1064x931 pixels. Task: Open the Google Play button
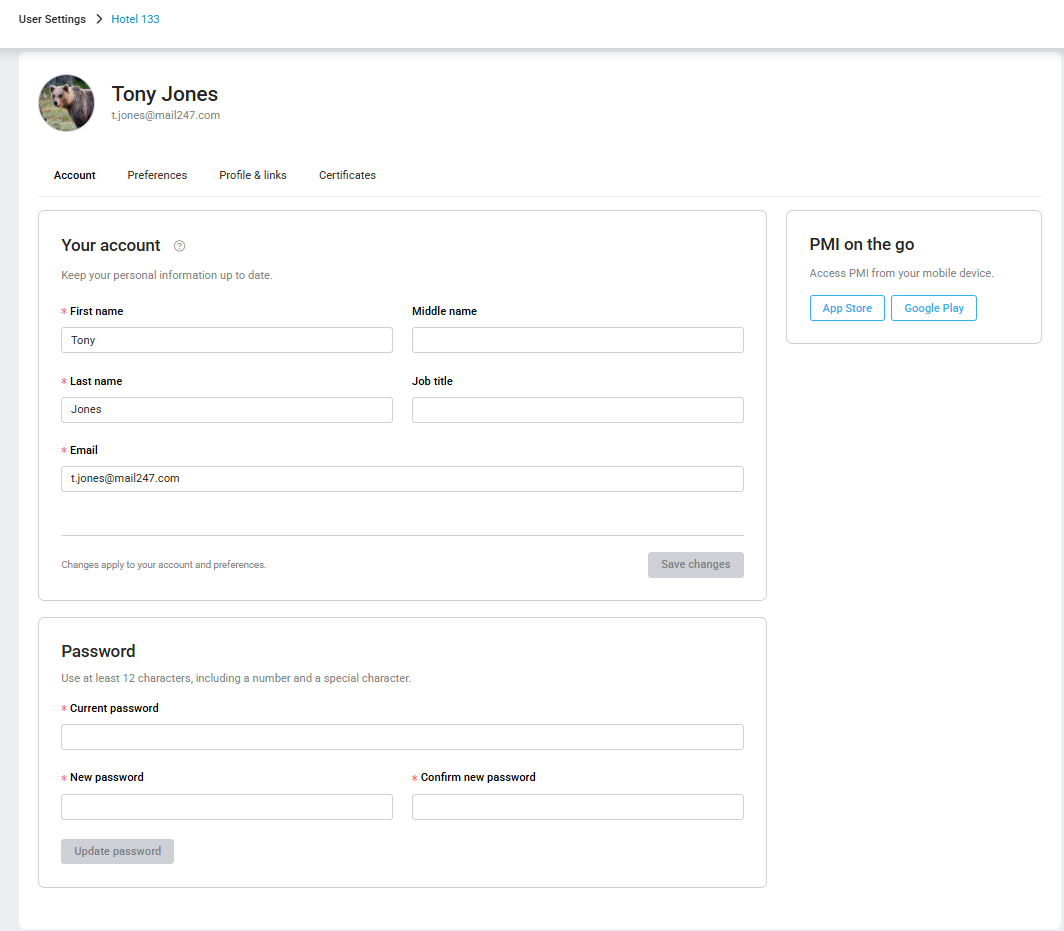934,308
